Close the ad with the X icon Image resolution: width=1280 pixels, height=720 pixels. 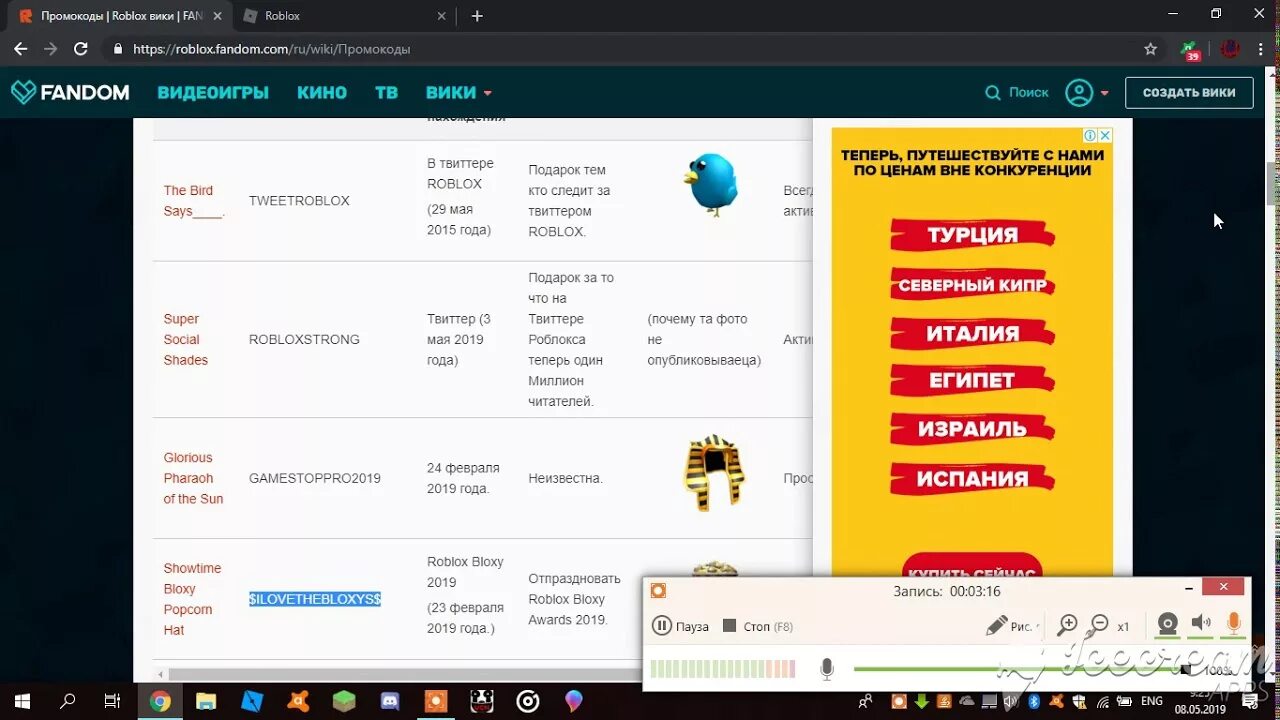1105,135
